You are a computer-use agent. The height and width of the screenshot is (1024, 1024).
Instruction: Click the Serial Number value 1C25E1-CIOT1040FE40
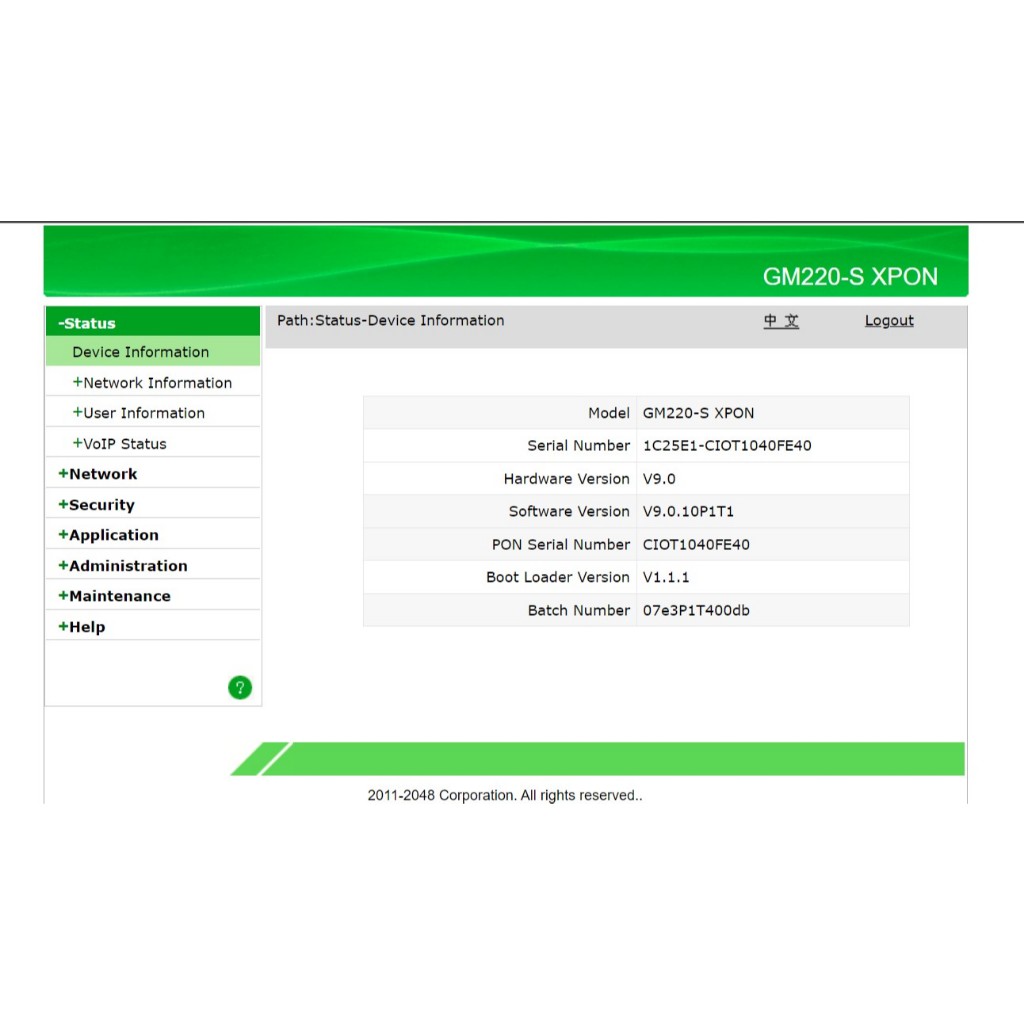[x=727, y=446]
